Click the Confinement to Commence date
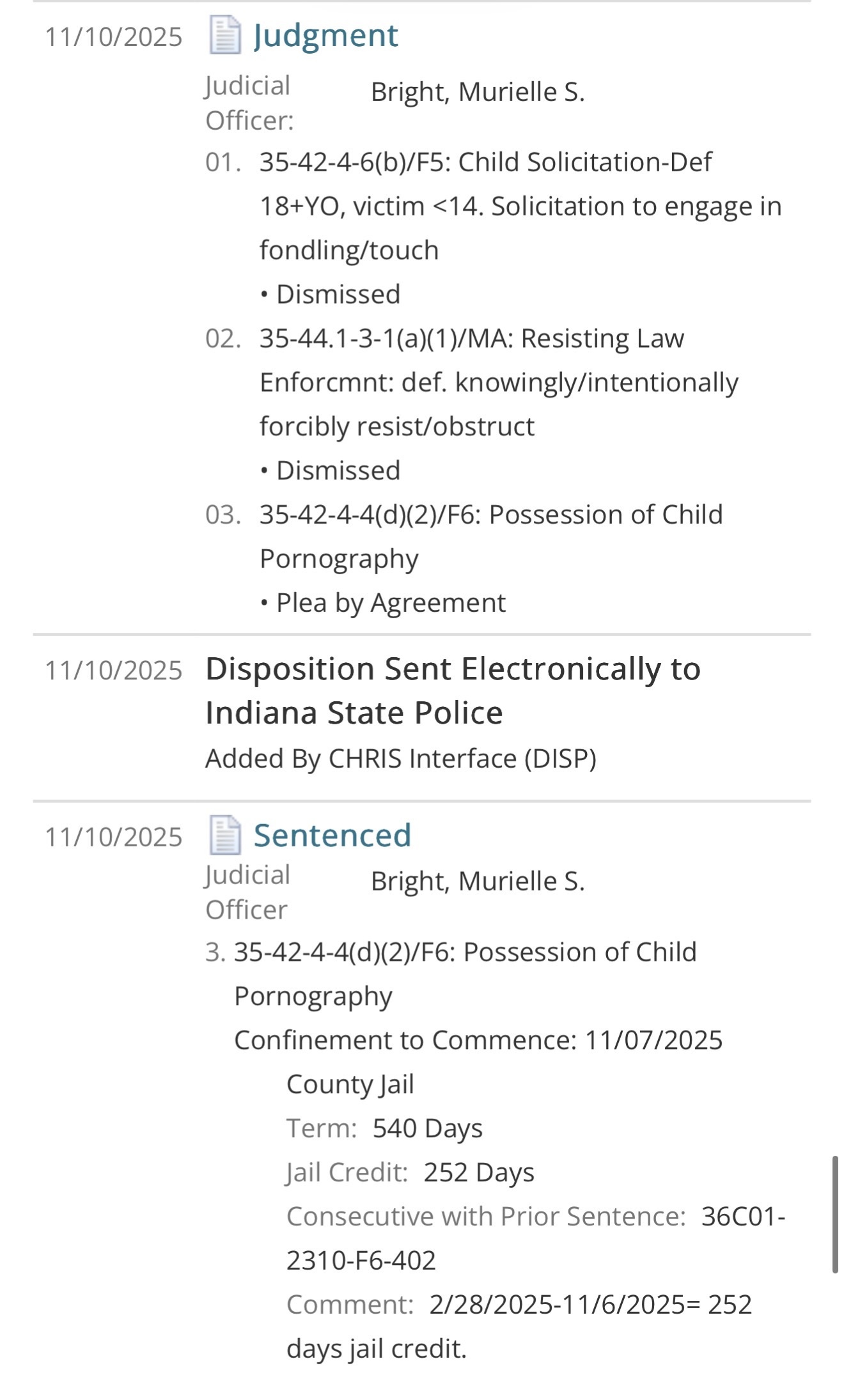 [x=653, y=1040]
